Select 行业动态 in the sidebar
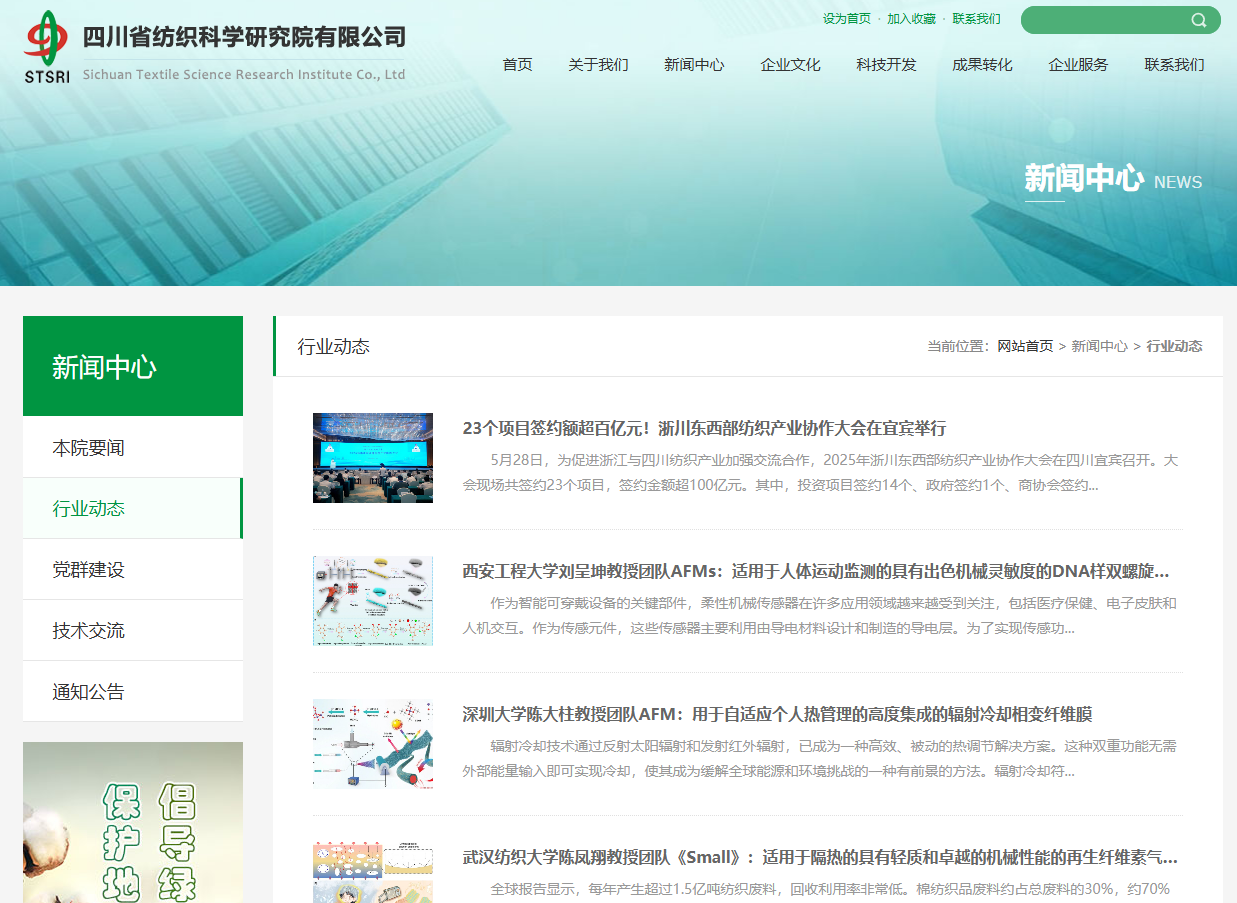This screenshot has height=903, width=1237. click(133, 508)
